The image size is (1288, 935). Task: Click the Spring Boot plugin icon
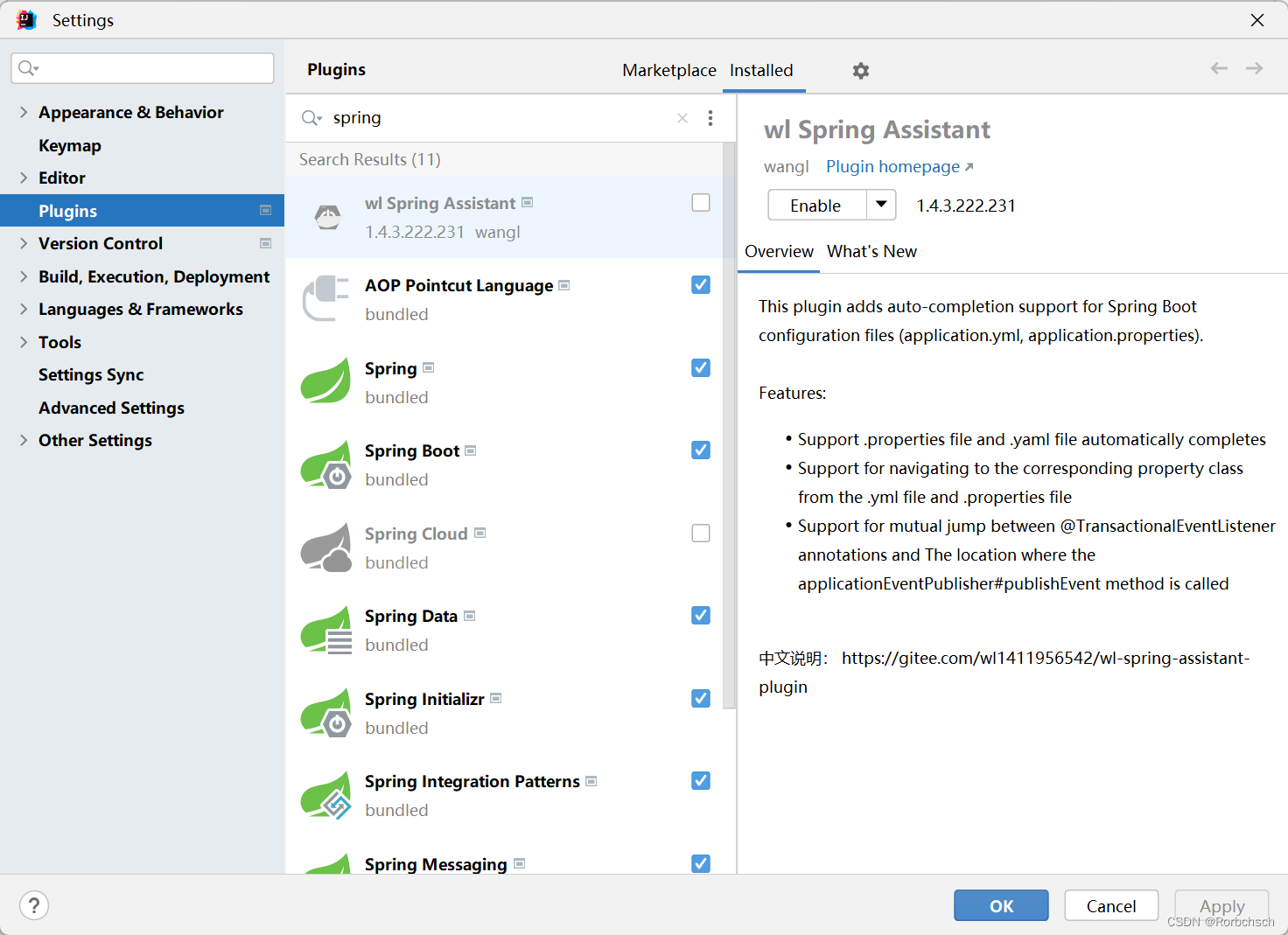pos(325,464)
